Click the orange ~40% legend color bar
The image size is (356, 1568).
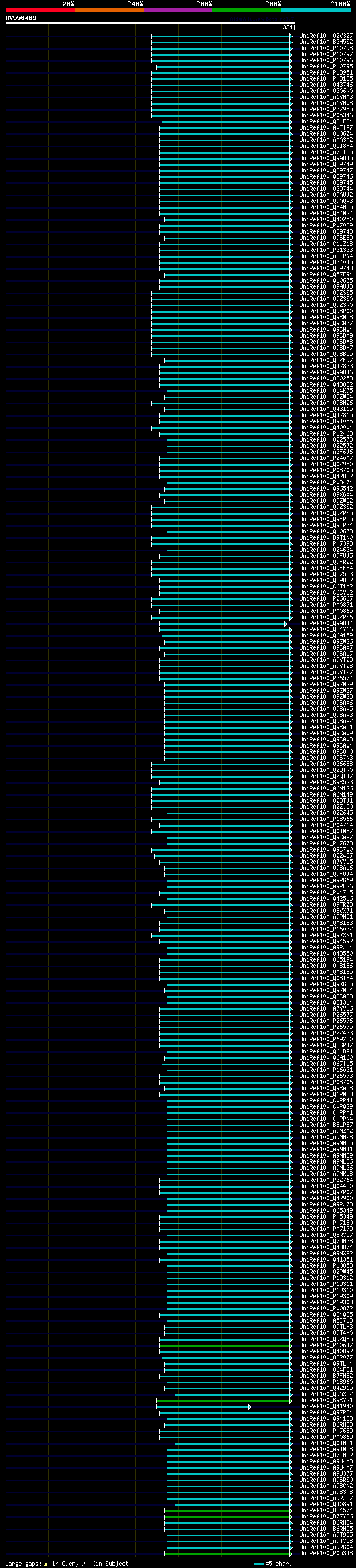tap(109, 11)
